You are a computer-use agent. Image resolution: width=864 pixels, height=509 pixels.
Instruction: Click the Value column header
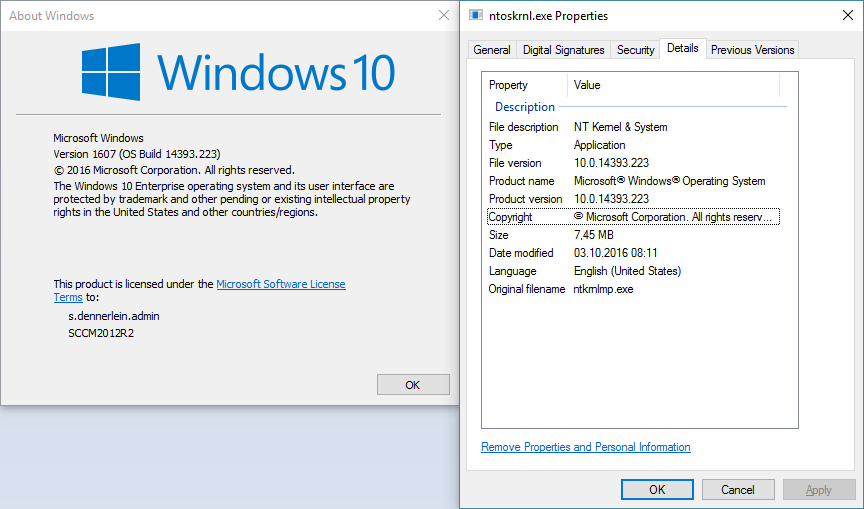pos(674,85)
